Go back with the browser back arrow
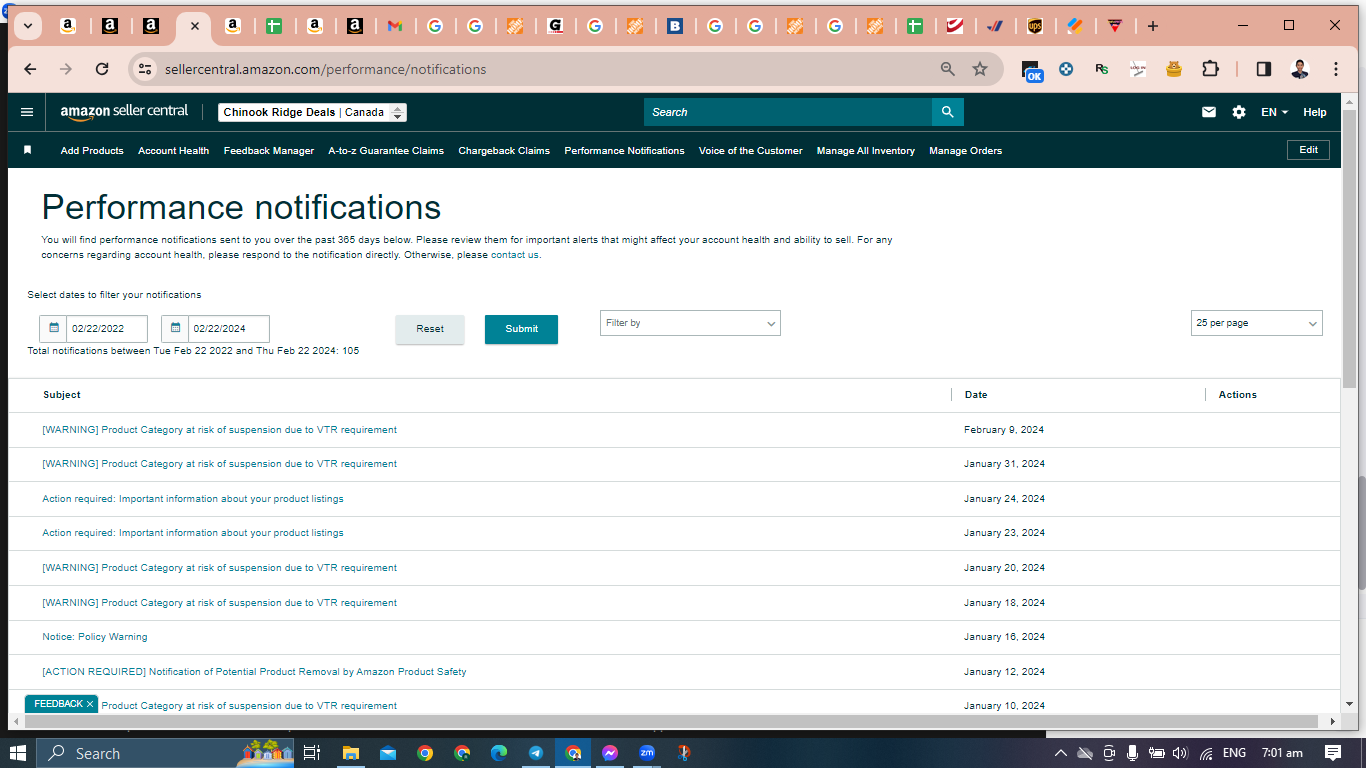1366x768 pixels. click(x=30, y=69)
